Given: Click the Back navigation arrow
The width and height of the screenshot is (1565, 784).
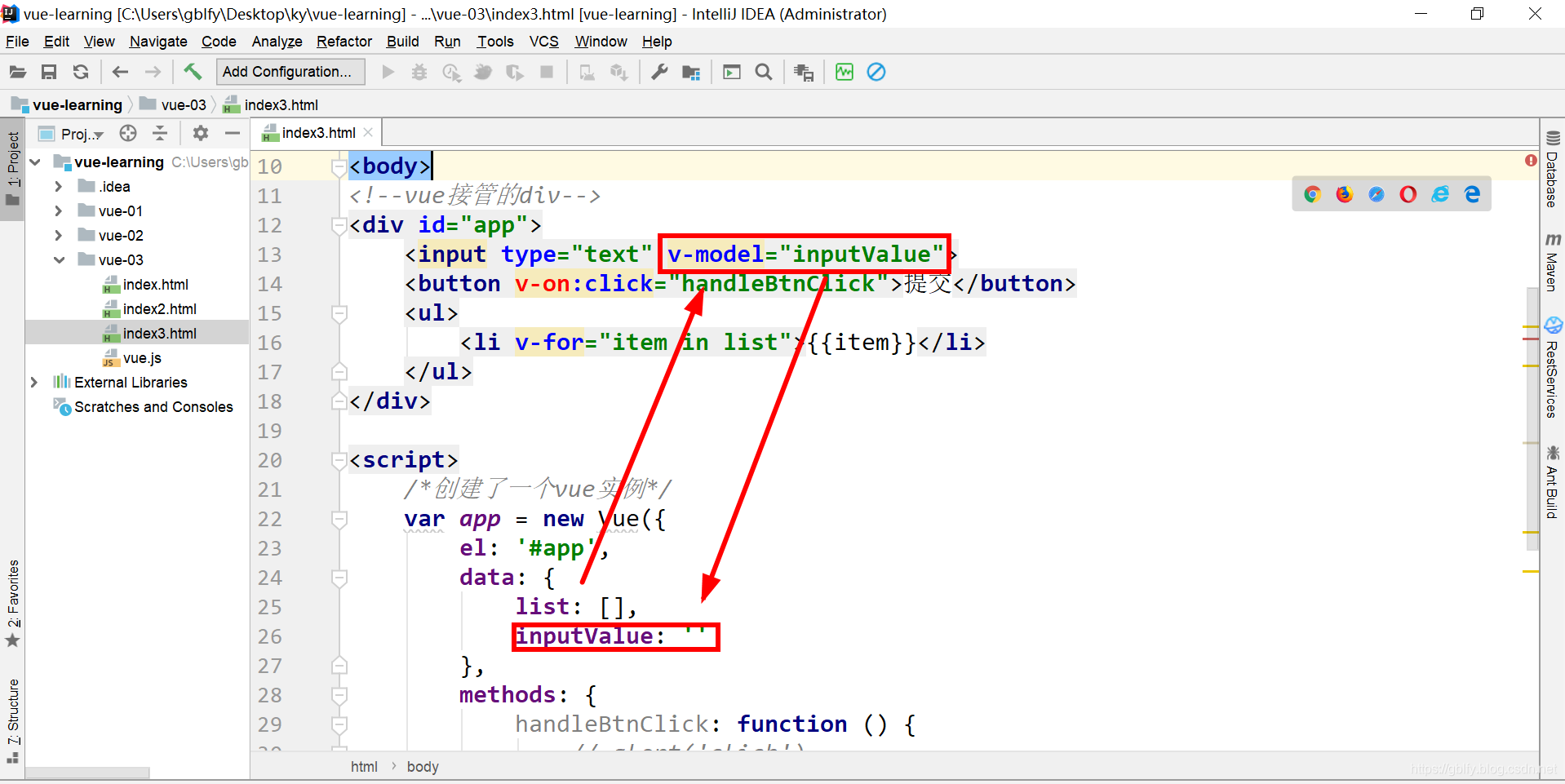Looking at the screenshot, I should click(x=120, y=72).
